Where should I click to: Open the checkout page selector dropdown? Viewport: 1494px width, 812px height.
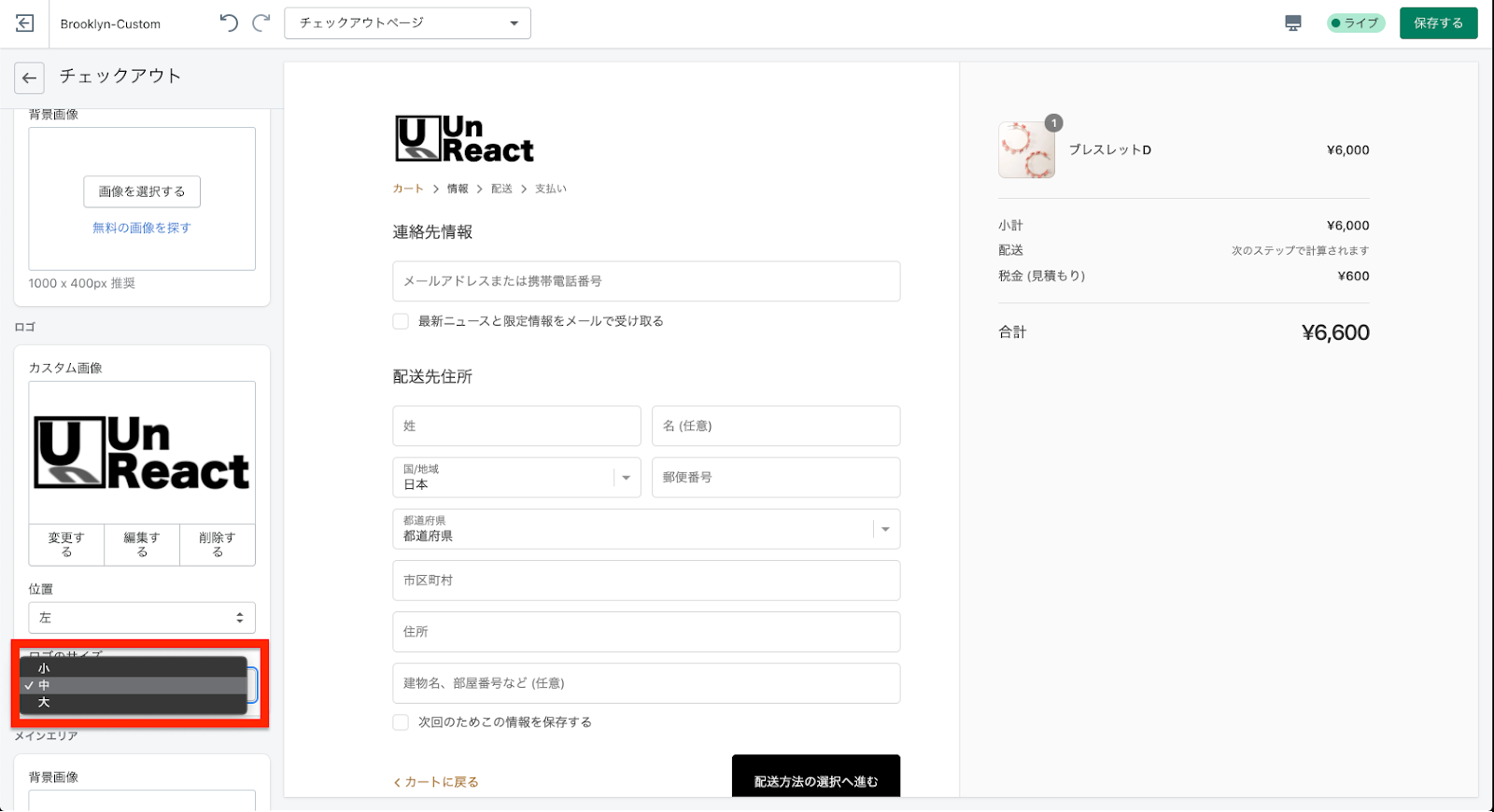pyautogui.click(x=407, y=23)
